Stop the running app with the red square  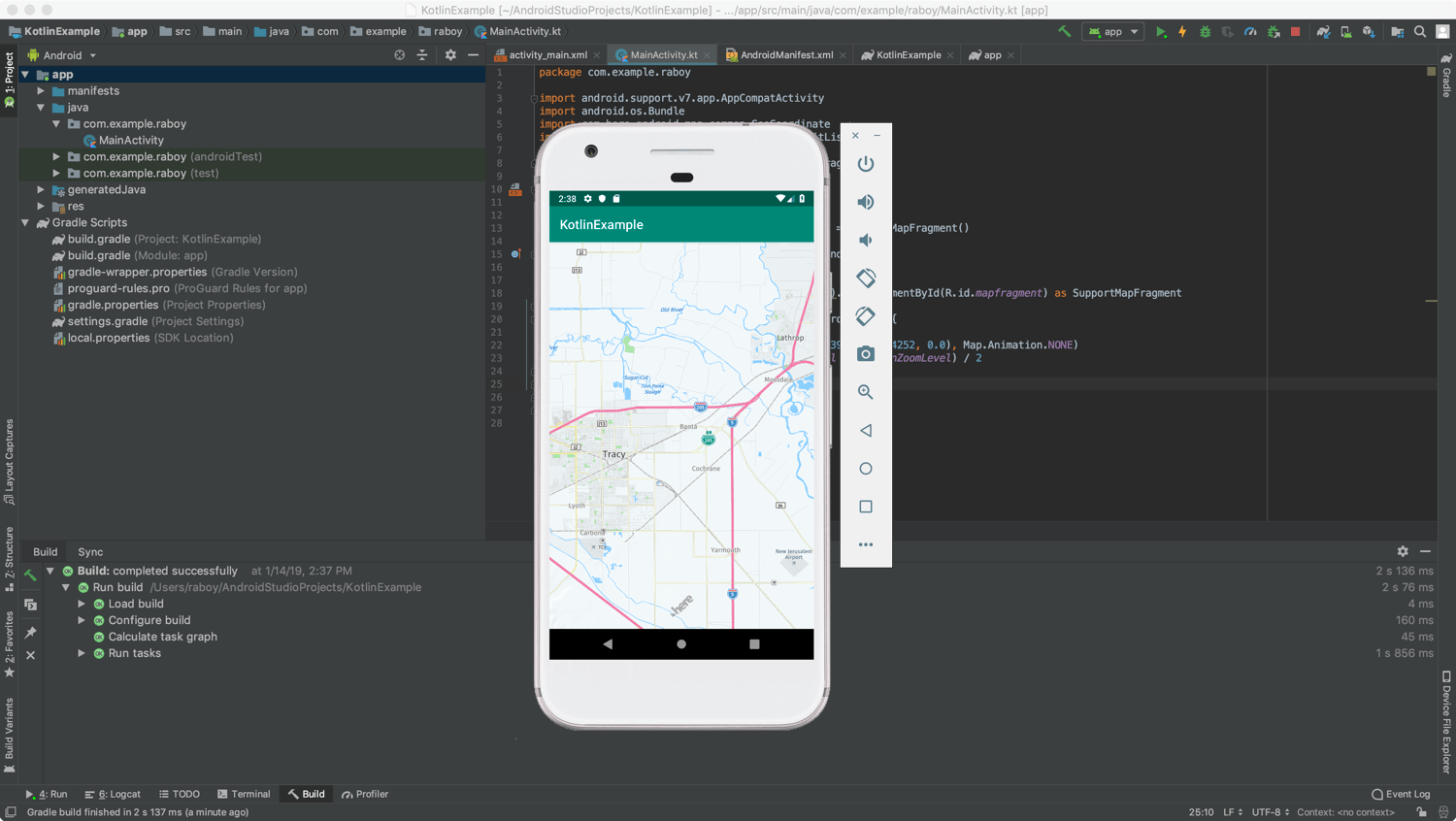pyautogui.click(x=1295, y=31)
